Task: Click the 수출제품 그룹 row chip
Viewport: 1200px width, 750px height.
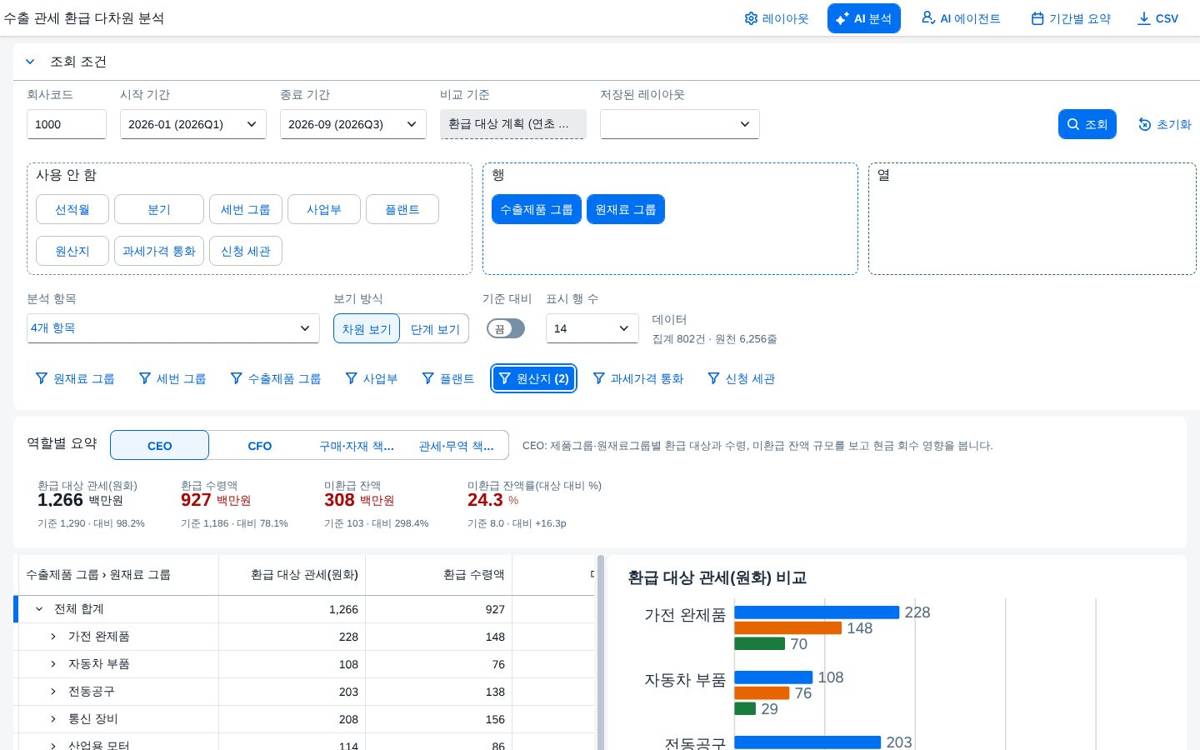Action: click(536, 209)
